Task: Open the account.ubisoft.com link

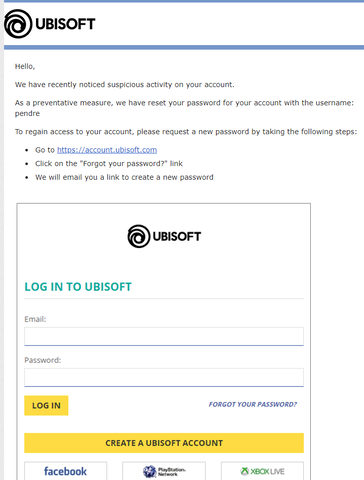Action: pos(107,150)
